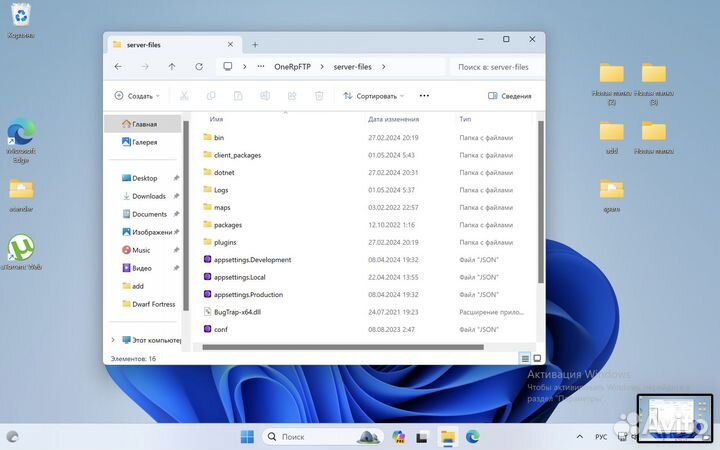Go up one folder level
This screenshot has height=450, width=720.
click(172, 67)
